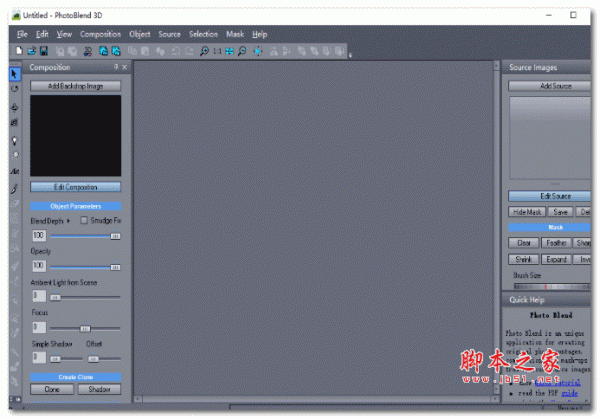Click the Clear mask button
Image resolution: width=600 pixels, height=419 pixels.
[524, 243]
